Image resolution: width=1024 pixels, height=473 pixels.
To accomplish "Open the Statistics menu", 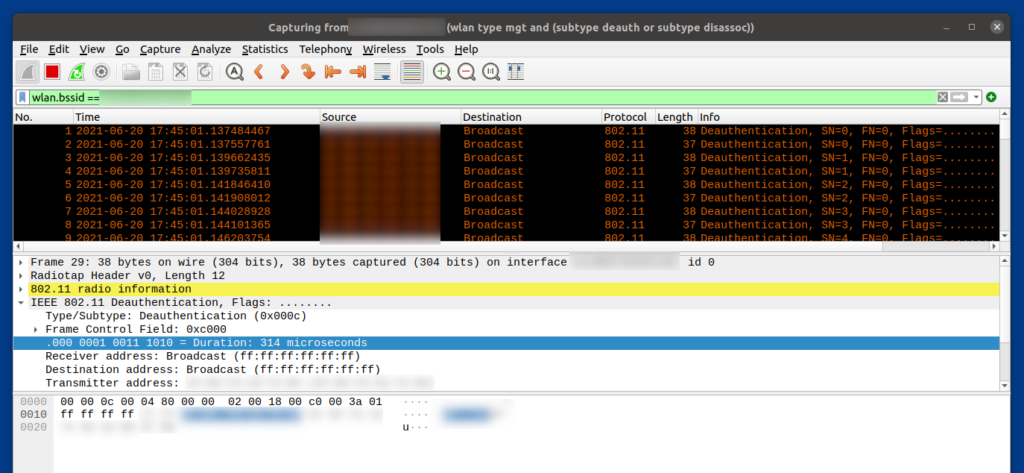I will click(264, 49).
